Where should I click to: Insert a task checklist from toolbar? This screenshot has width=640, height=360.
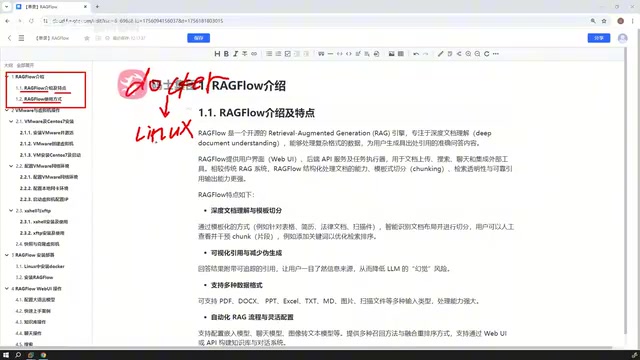[288, 54]
